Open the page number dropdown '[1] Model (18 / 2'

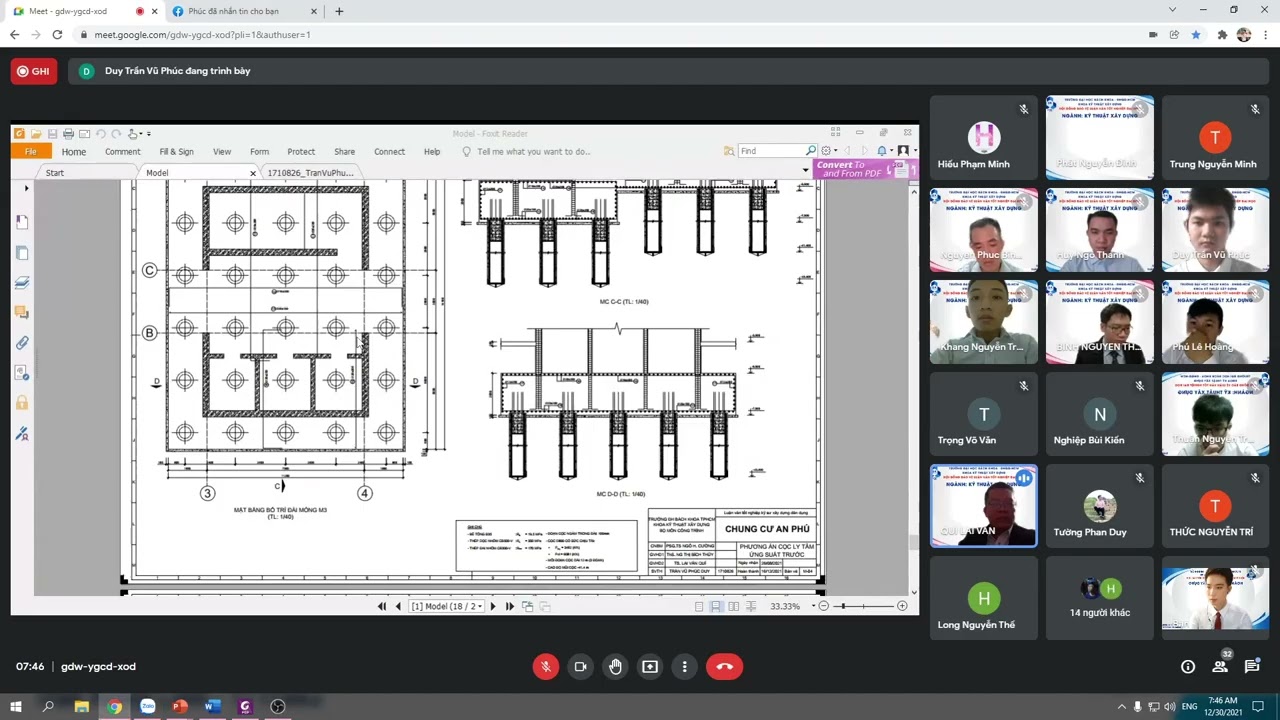[447, 606]
